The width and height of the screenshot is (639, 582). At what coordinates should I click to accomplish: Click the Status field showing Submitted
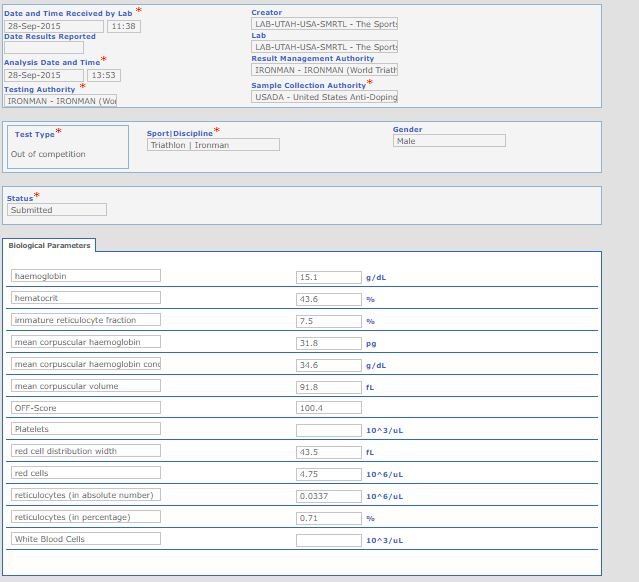tap(57, 209)
